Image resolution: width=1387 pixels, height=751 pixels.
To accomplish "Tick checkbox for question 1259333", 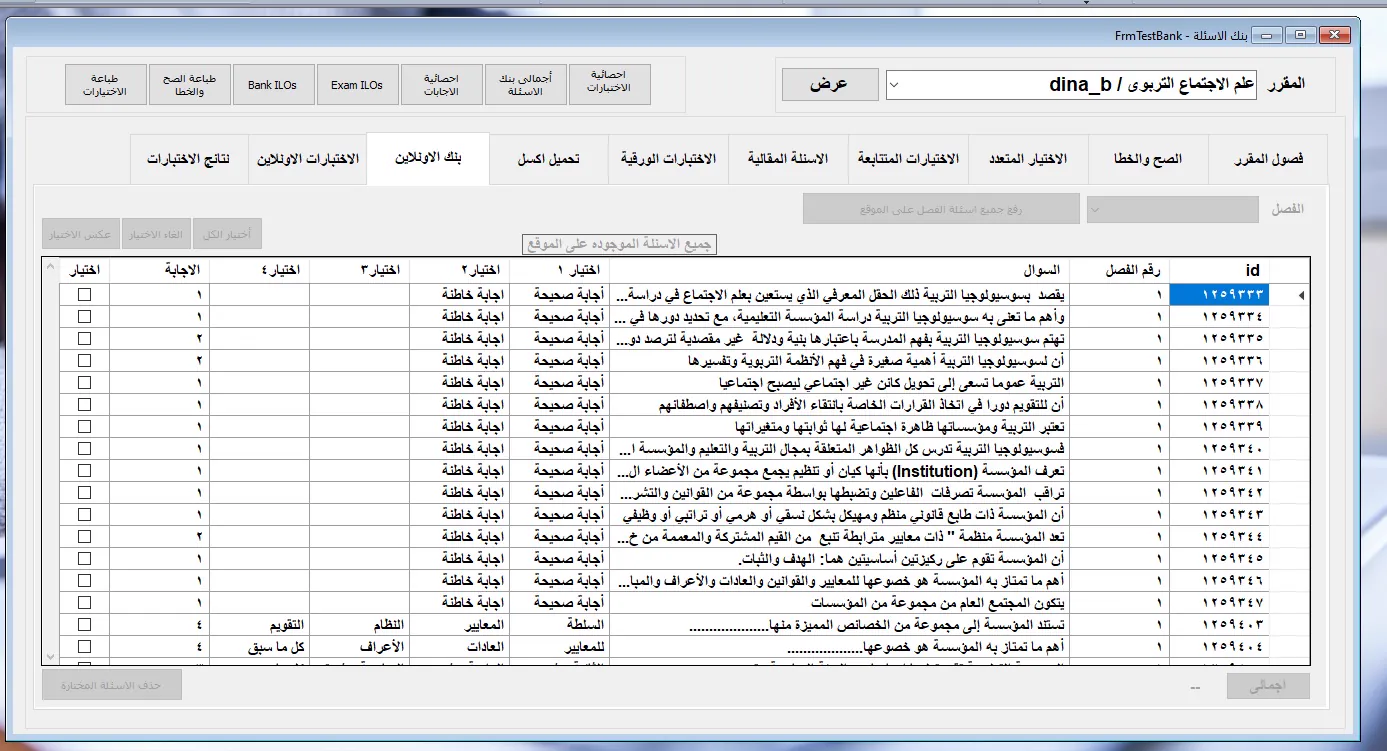I will 84,295.
